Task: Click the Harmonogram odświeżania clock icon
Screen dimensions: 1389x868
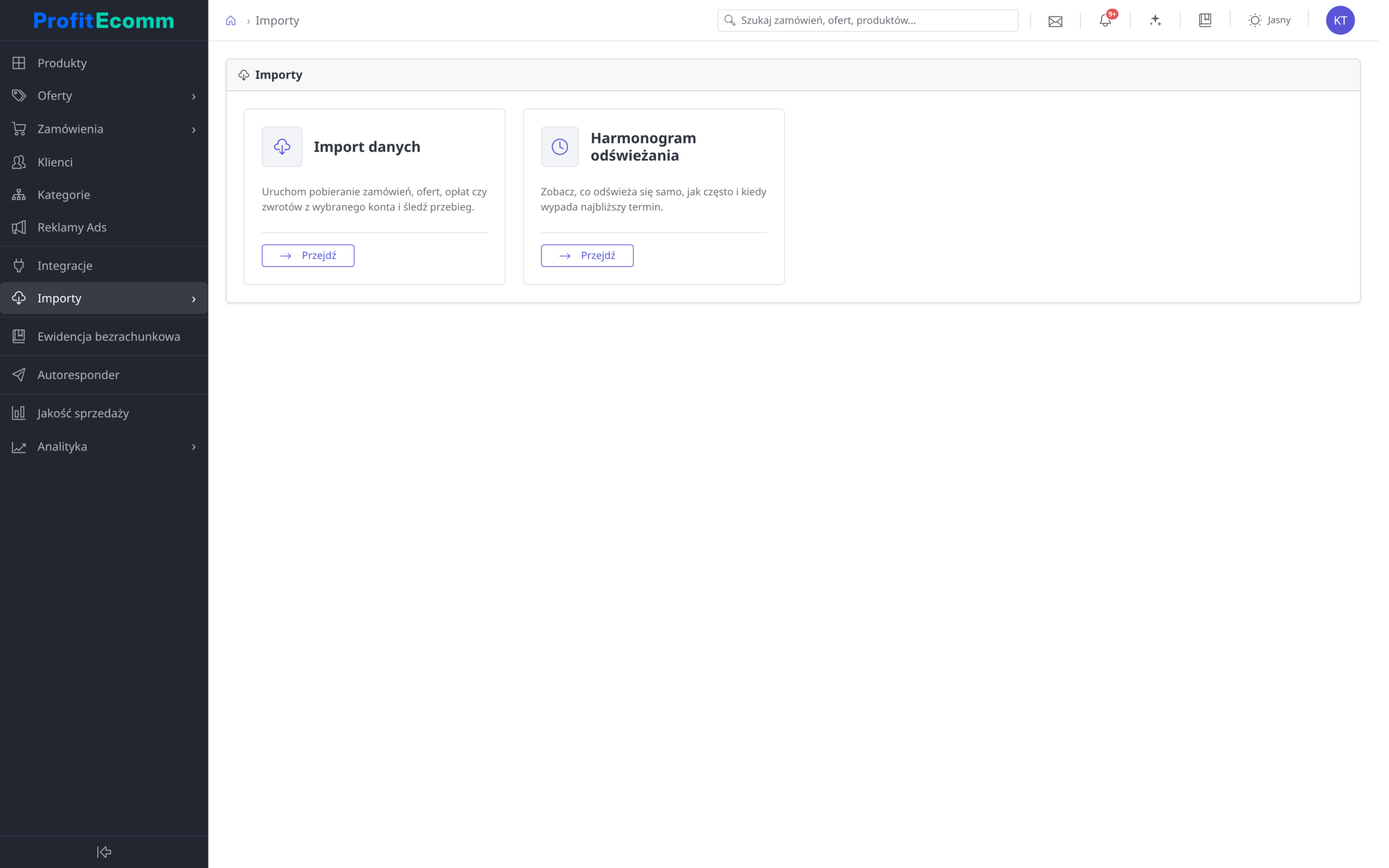Action: [x=559, y=147]
